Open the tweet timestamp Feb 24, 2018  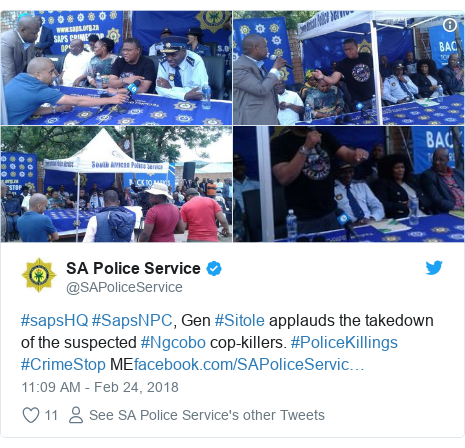pos(100,387)
